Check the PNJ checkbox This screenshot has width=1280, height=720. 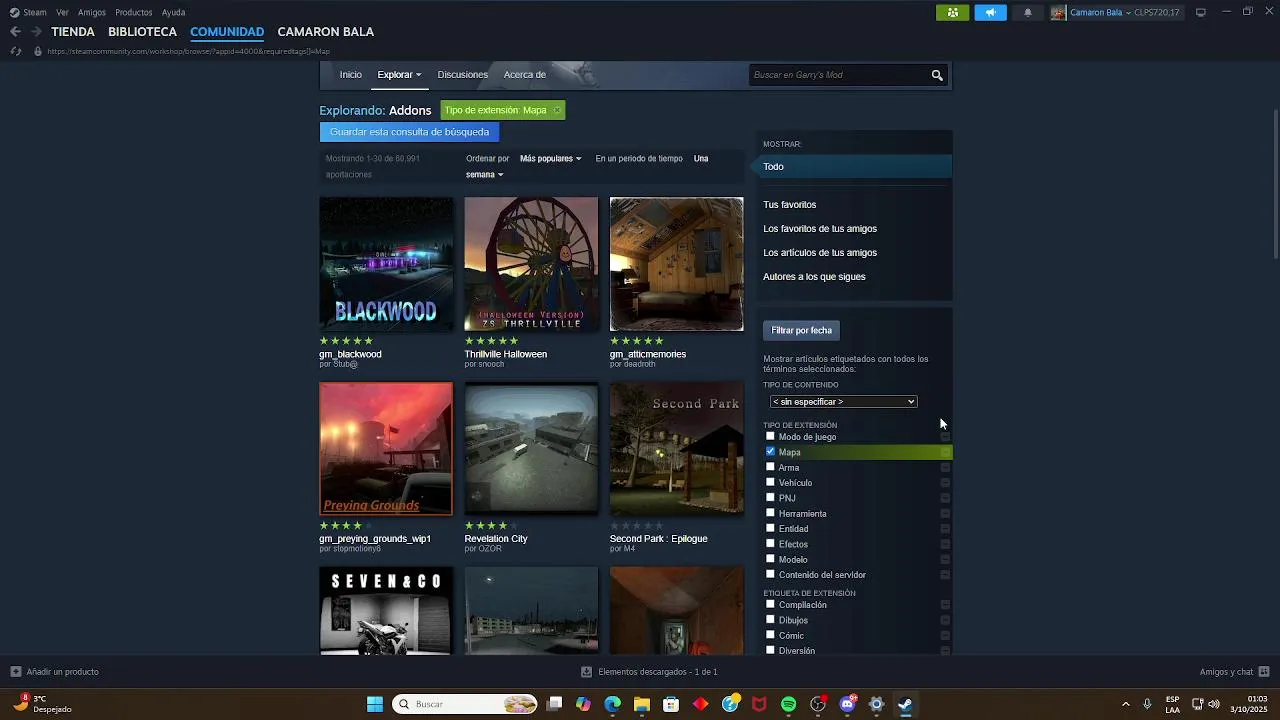(770, 497)
